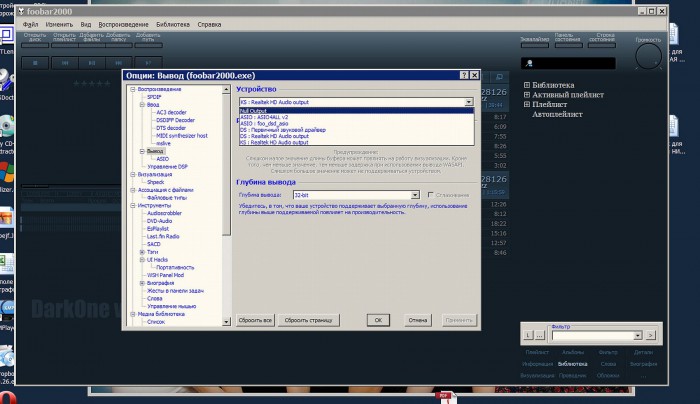Switch to Плейлист tab at bottom
The height and width of the screenshot is (404, 700).
coord(537,353)
